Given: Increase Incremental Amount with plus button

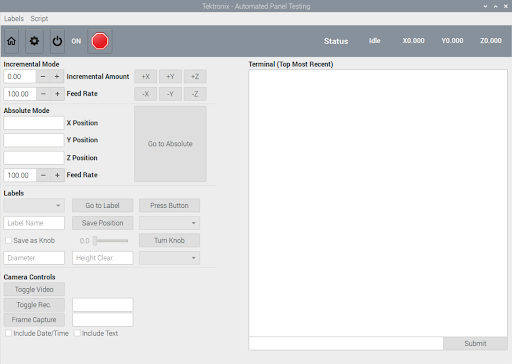Looking at the screenshot, I should coord(57,76).
